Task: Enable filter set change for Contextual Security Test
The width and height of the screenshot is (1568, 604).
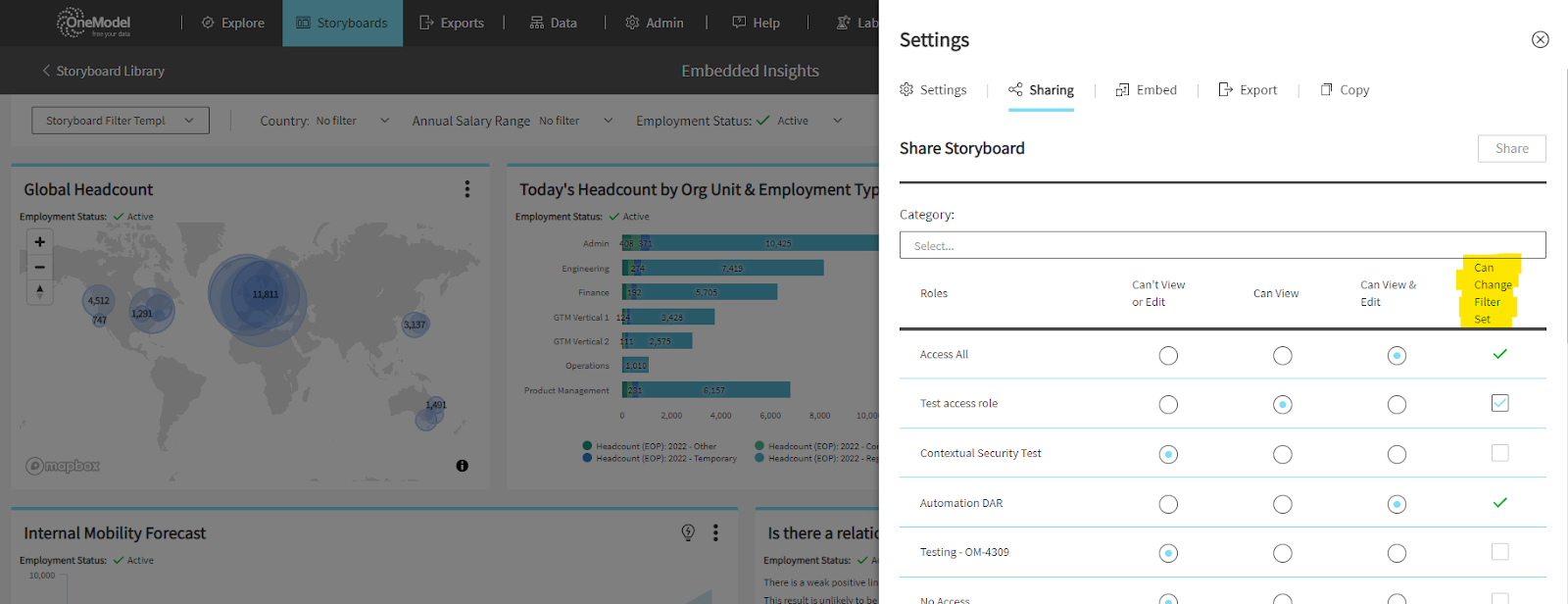Action: pyautogui.click(x=1499, y=453)
